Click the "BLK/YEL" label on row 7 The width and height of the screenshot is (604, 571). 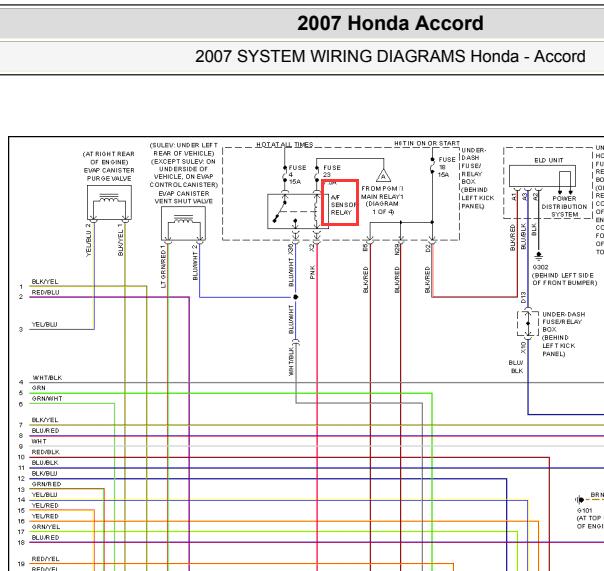coord(45,420)
